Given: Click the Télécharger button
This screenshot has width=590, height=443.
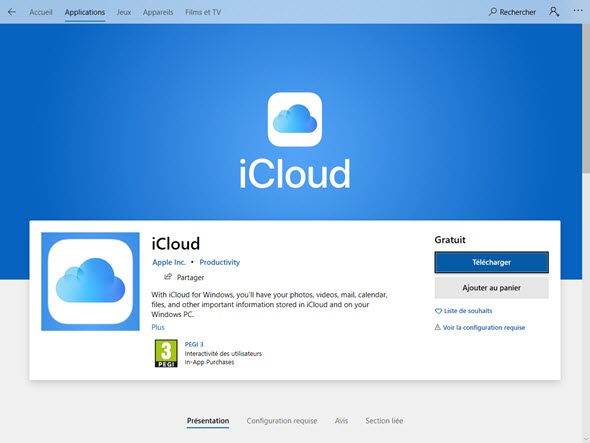Looking at the screenshot, I should point(491,262).
